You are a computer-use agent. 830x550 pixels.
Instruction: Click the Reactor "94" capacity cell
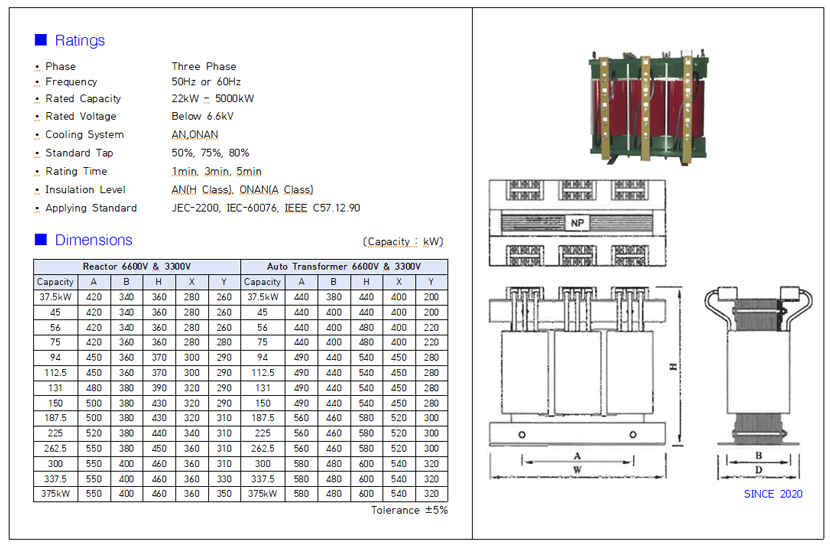tap(55, 358)
